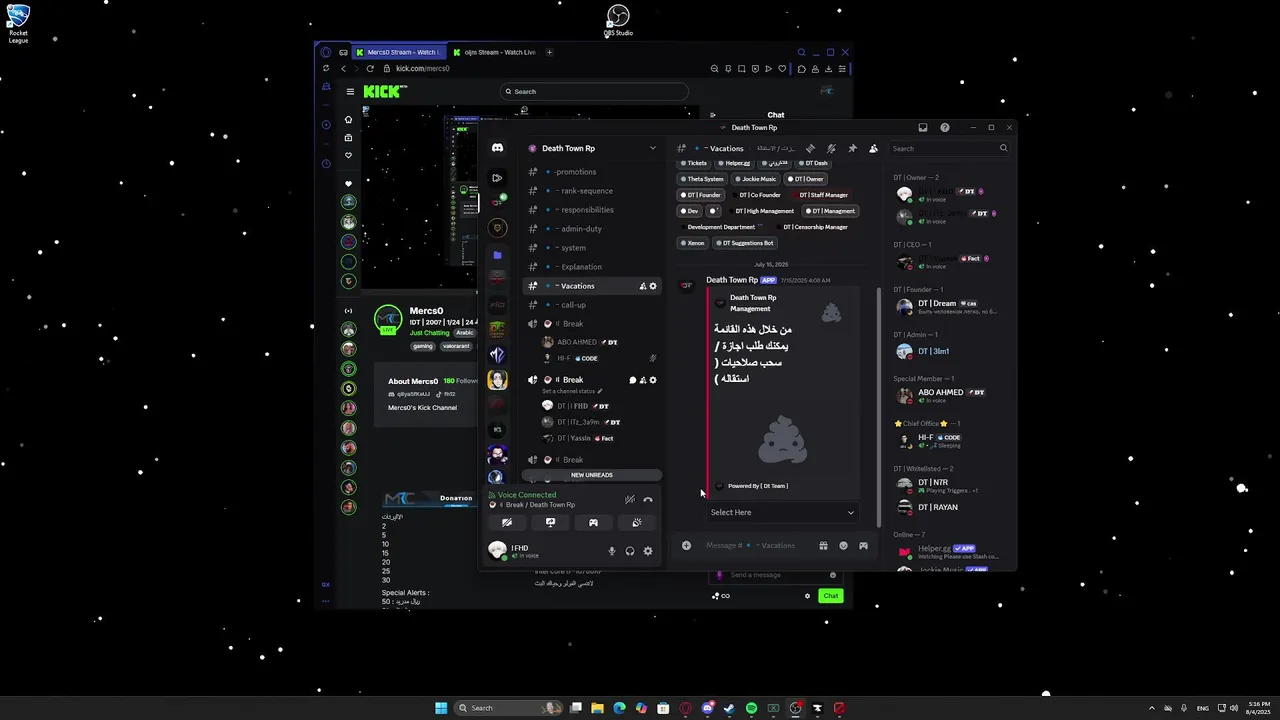The width and height of the screenshot is (1280, 720).
Task: Toggle noise suppression in voice panel
Action: click(x=629, y=499)
